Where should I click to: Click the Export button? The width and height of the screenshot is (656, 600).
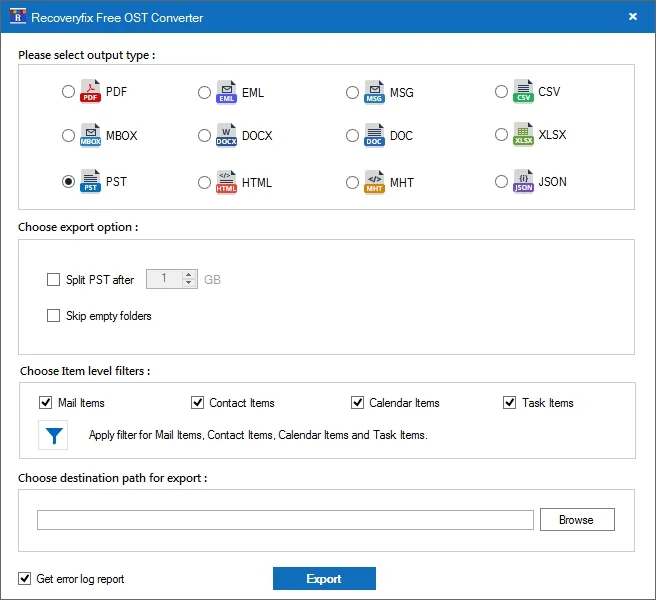(x=324, y=579)
